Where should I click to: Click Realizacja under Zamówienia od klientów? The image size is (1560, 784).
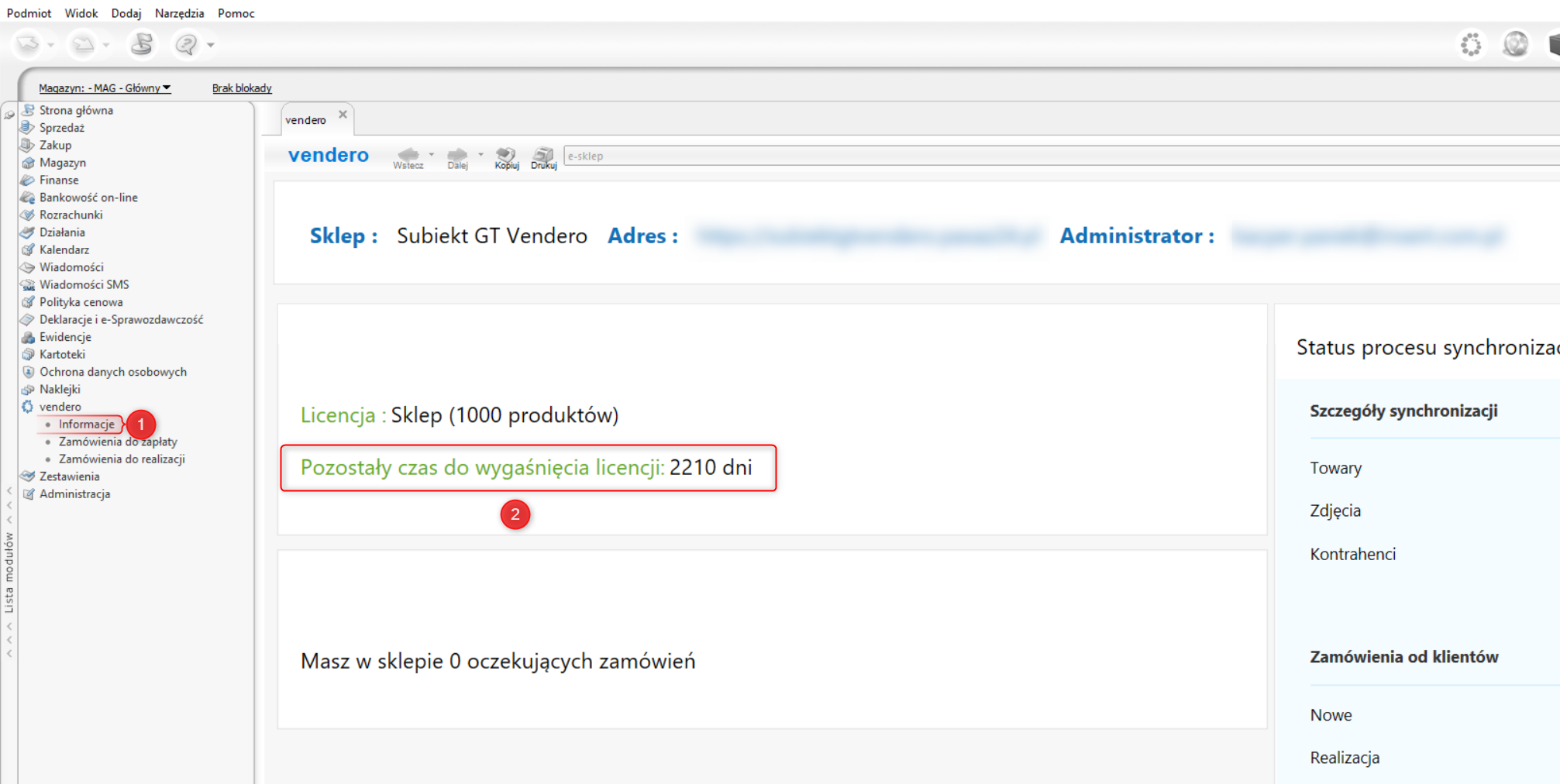point(1345,758)
